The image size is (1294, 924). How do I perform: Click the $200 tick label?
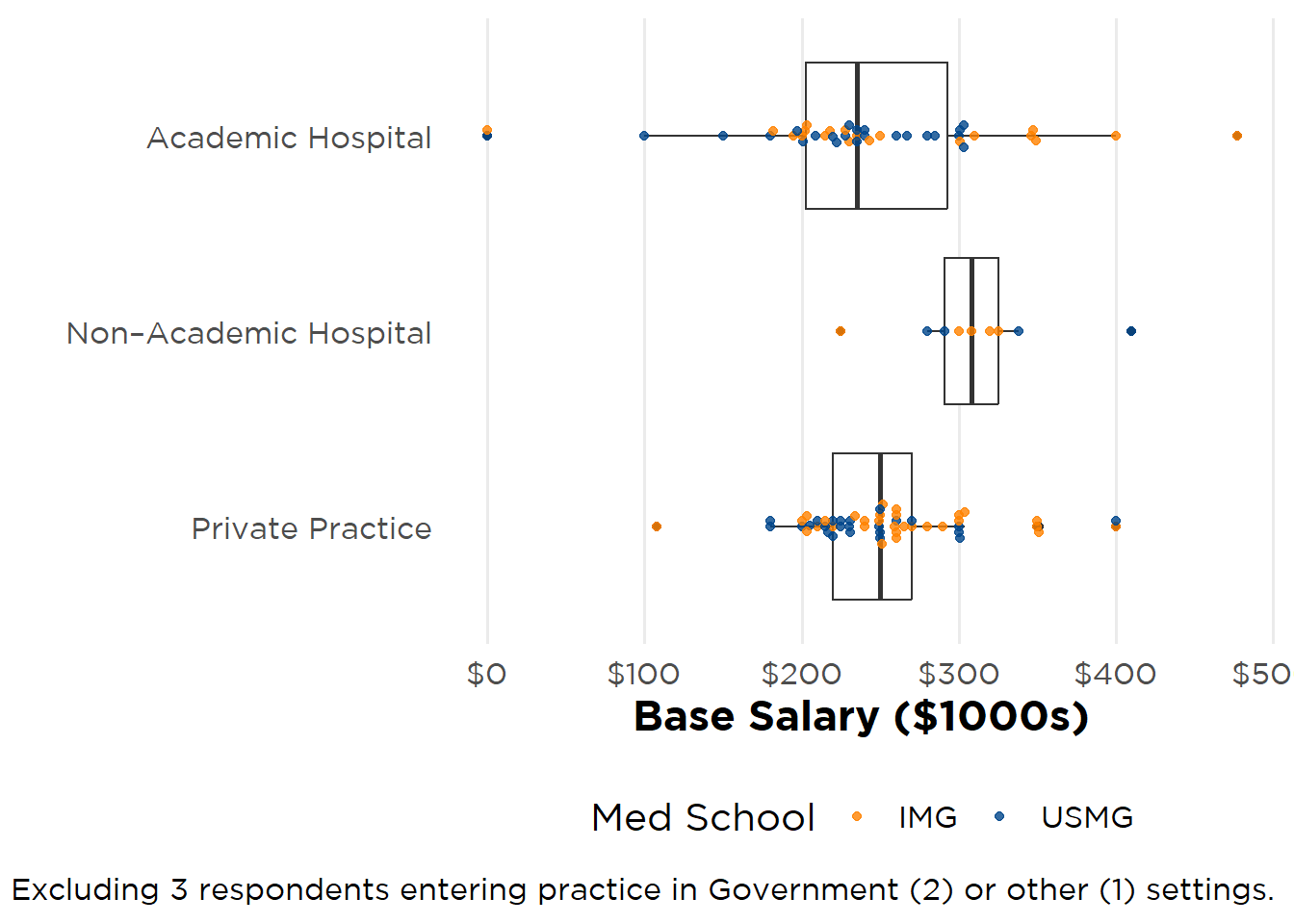(801, 674)
